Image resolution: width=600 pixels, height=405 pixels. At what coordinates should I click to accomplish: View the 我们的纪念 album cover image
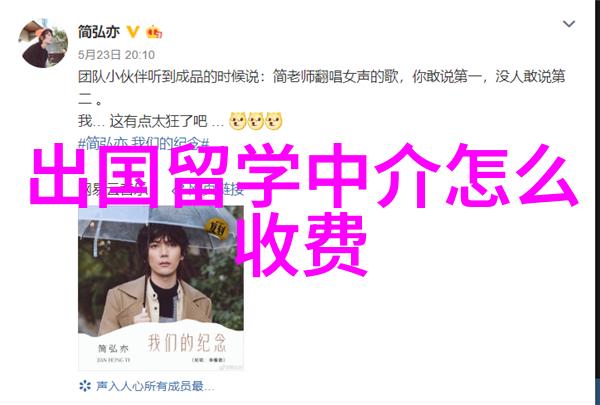pos(161,288)
